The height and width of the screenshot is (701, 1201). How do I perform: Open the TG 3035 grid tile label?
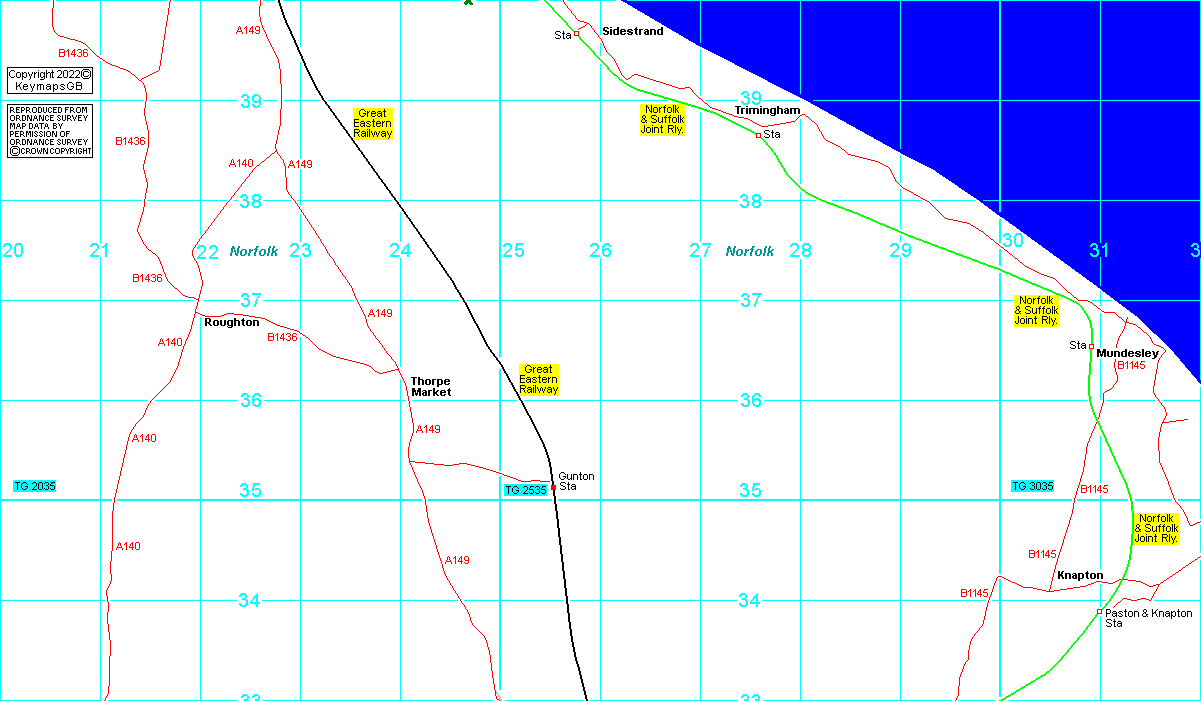(1032, 486)
